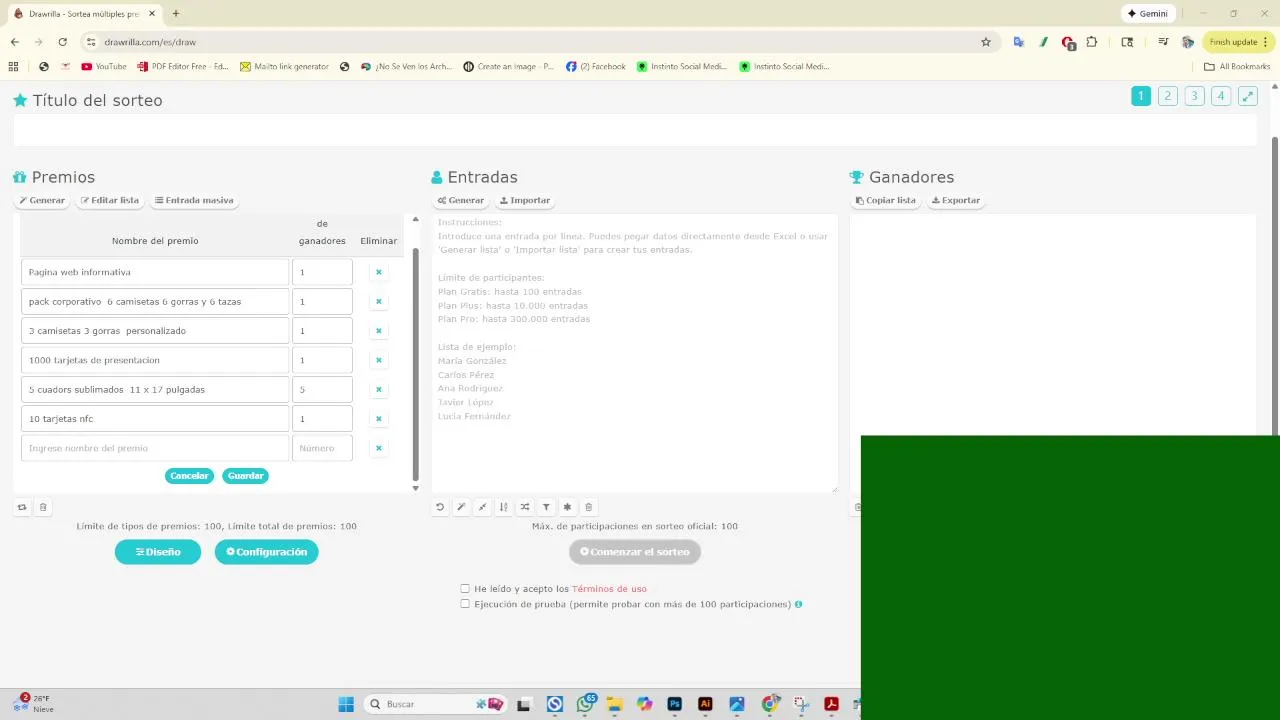
Task: Open the YouTube bookmark
Action: pyautogui.click(x=104, y=67)
